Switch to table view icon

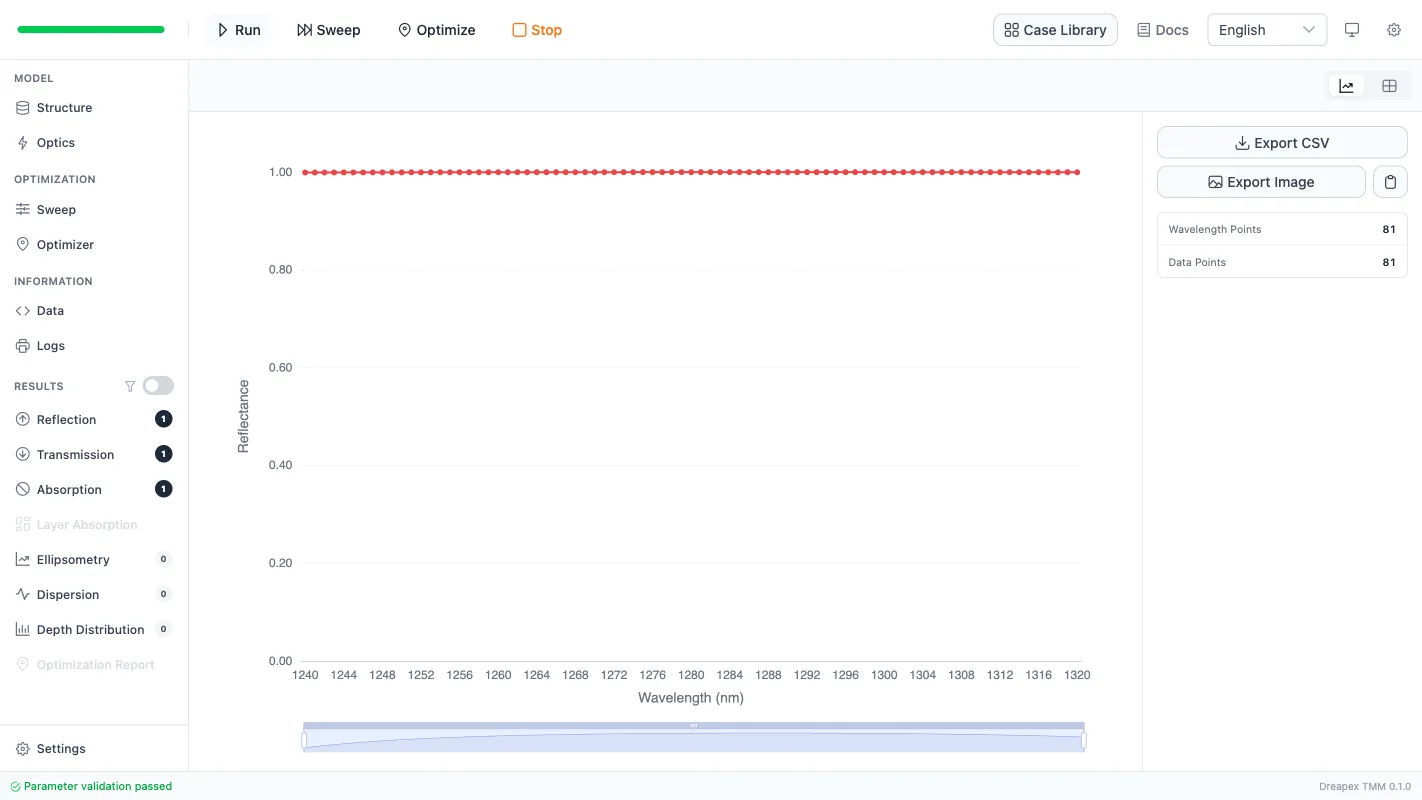click(x=1389, y=86)
